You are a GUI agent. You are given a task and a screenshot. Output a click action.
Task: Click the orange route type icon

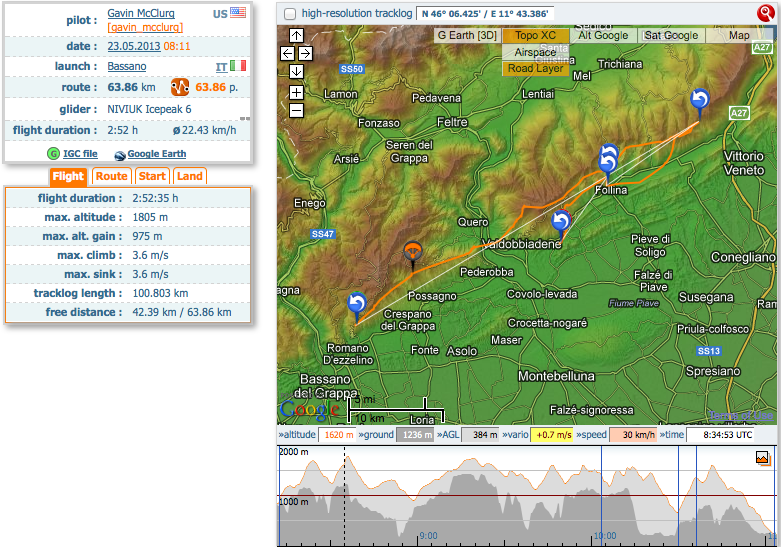(180, 87)
